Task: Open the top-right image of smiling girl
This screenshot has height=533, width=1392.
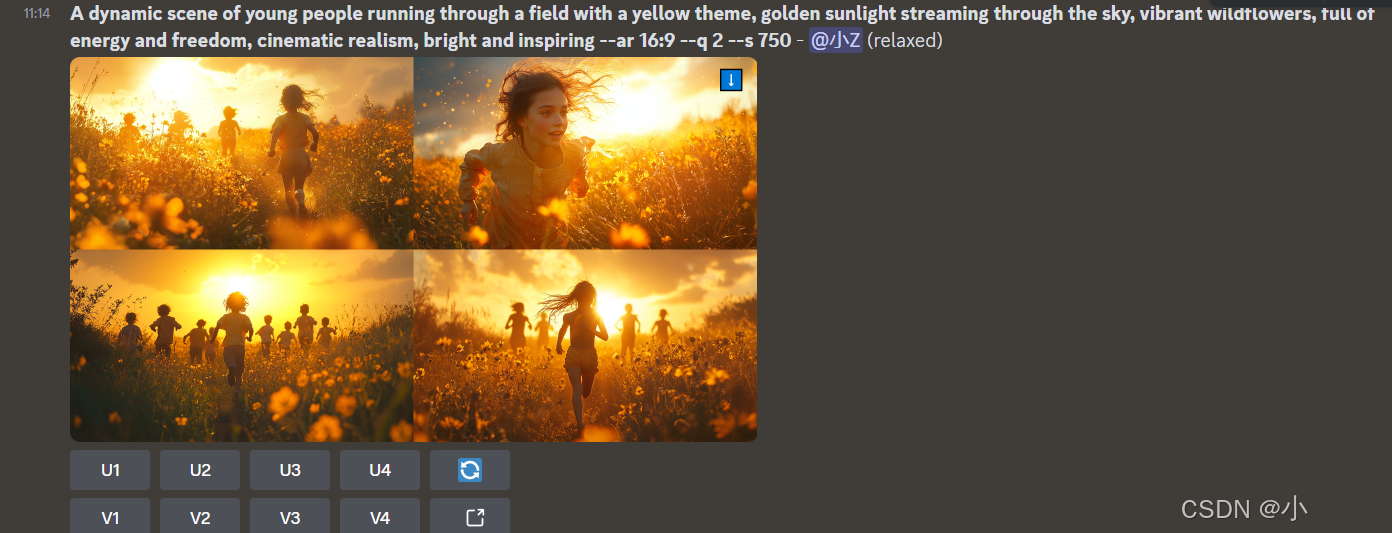Action: coord(585,153)
